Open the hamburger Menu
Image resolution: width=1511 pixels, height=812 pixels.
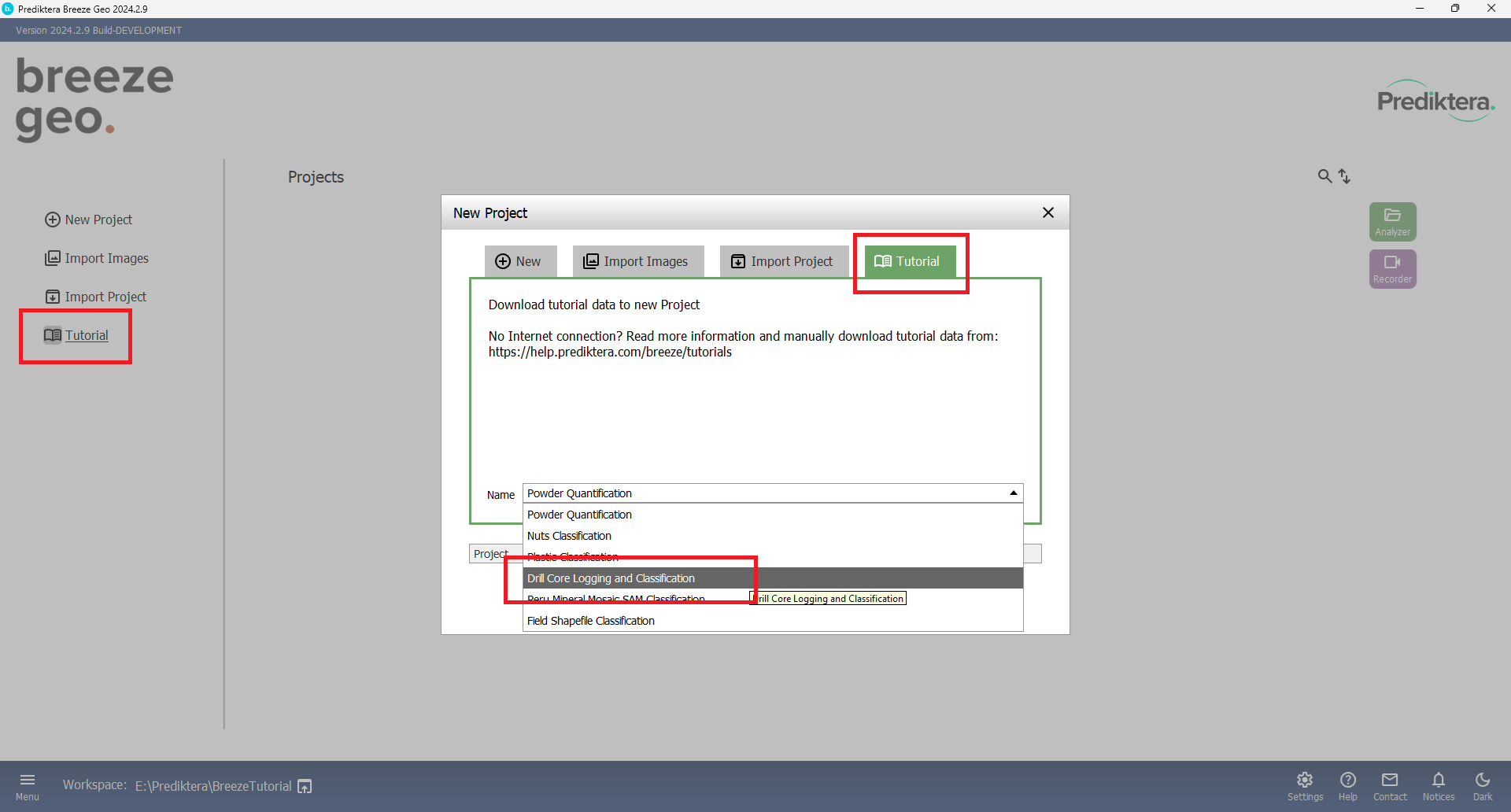click(x=28, y=785)
